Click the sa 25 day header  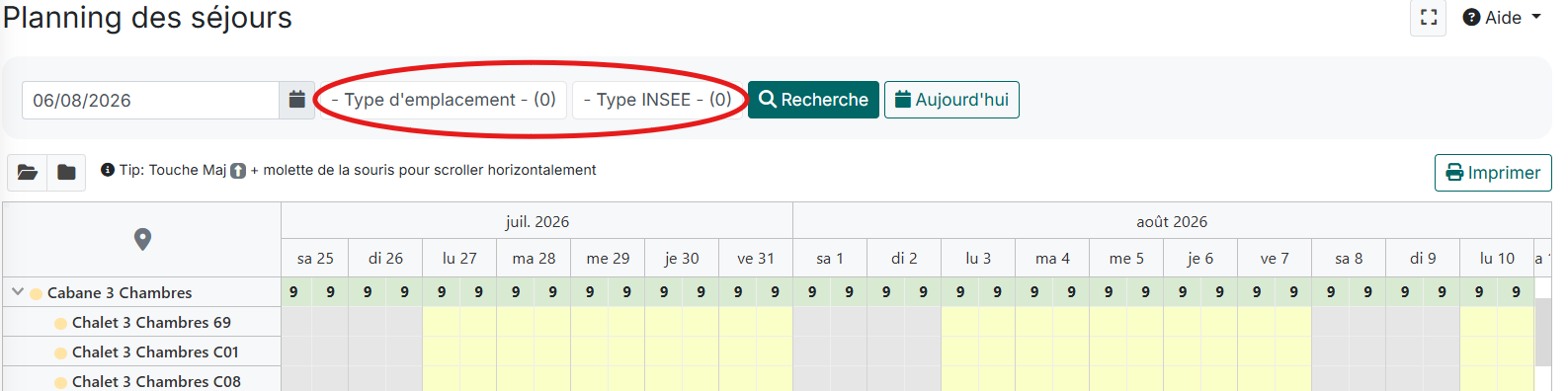click(315, 259)
